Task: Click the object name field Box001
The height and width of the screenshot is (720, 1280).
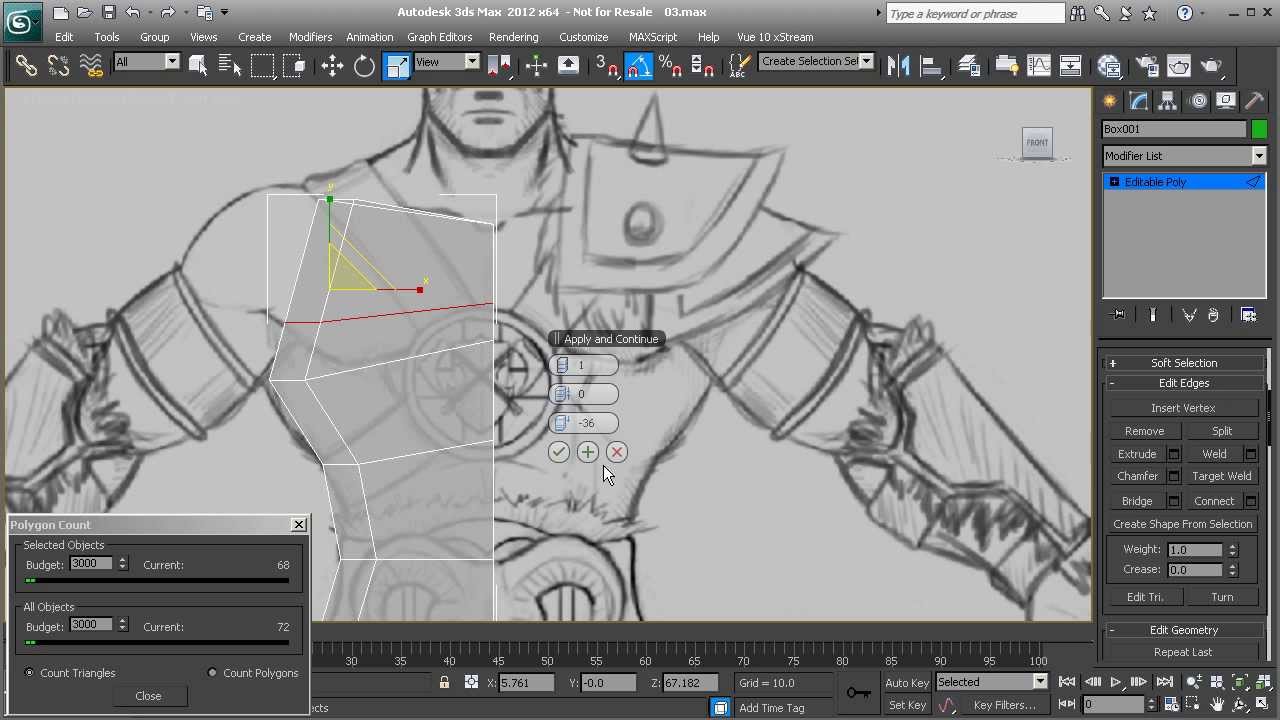Action: coord(1174,129)
